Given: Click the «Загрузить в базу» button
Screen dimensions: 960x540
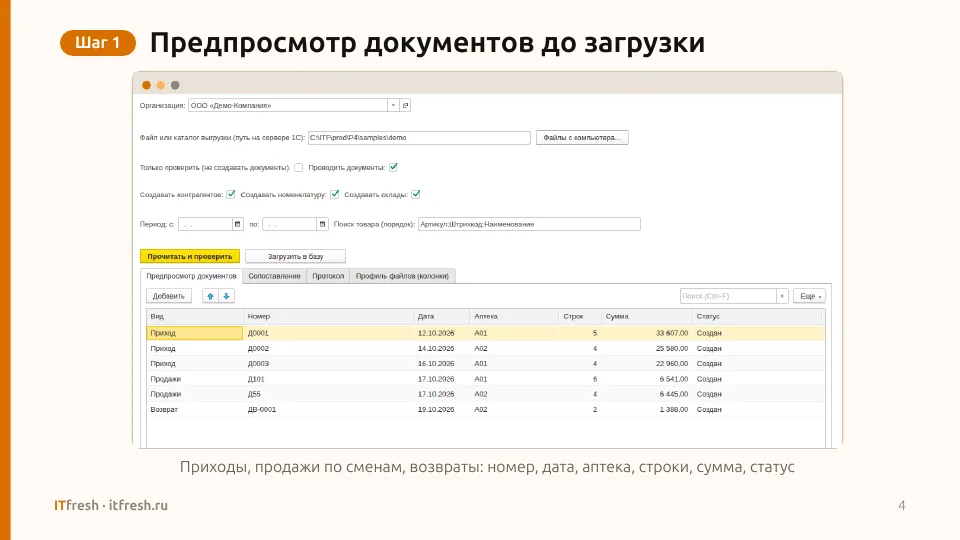Looking at the screenshot, I should click(x=296, y=257).
